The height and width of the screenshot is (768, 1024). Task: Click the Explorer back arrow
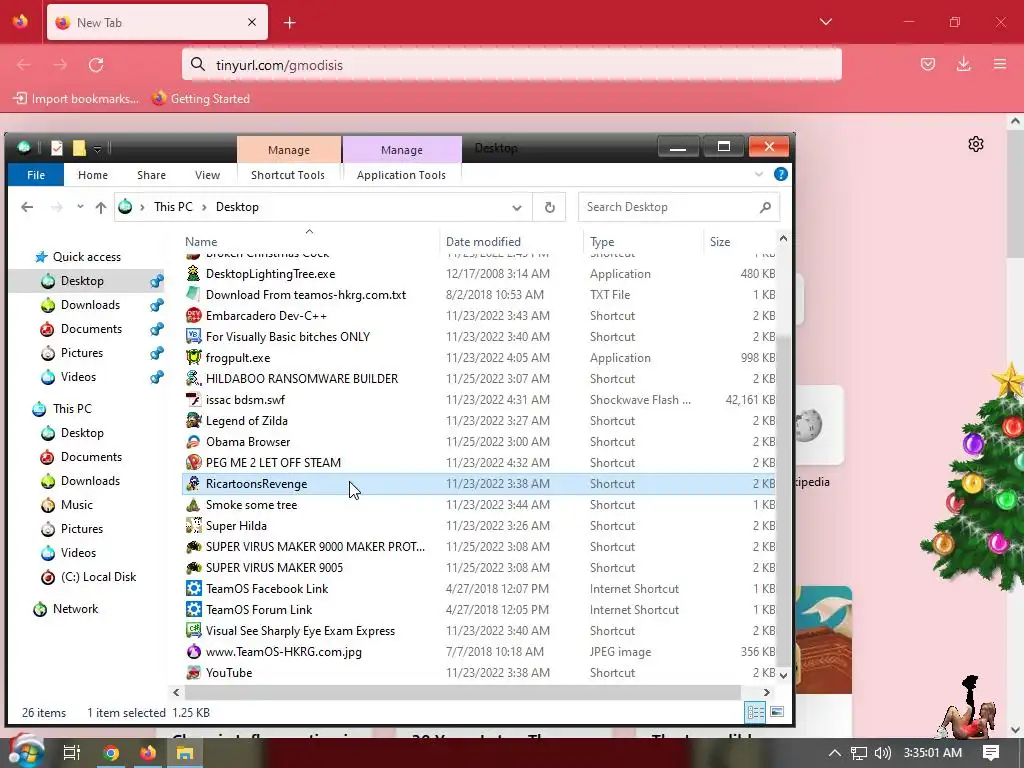click(27, 207)
